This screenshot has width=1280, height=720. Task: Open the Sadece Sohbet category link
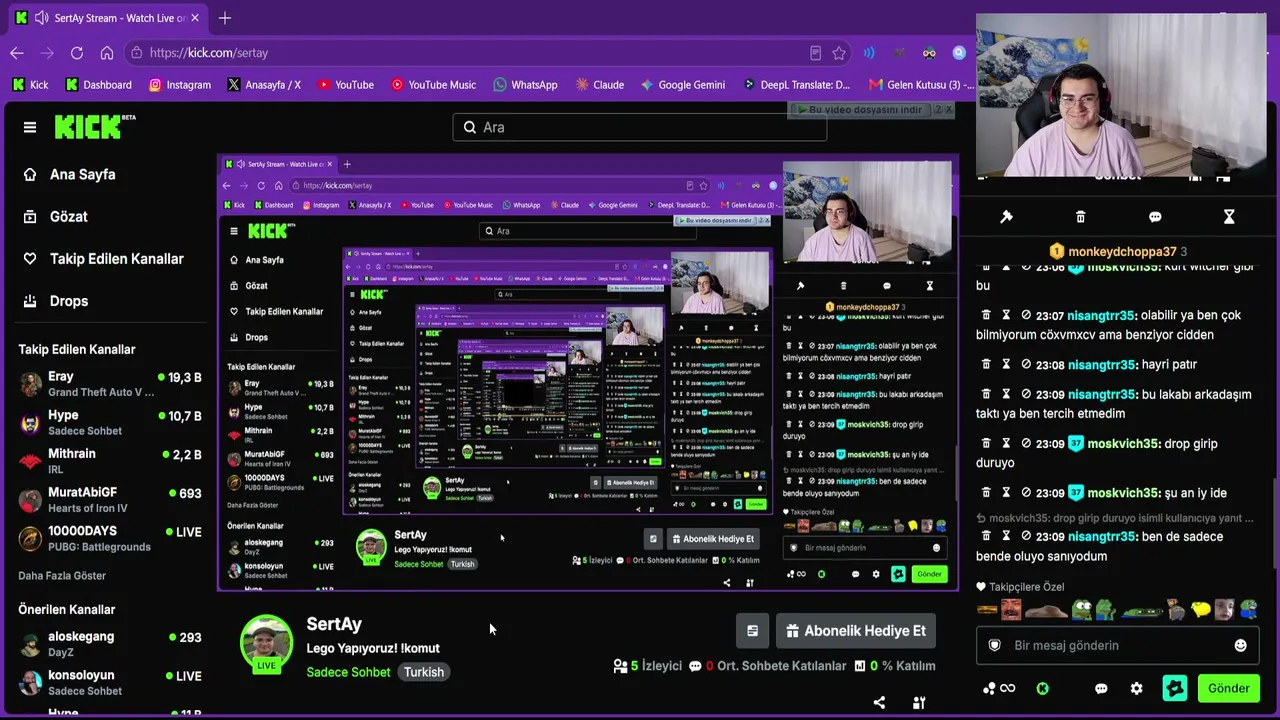(348, 672)
